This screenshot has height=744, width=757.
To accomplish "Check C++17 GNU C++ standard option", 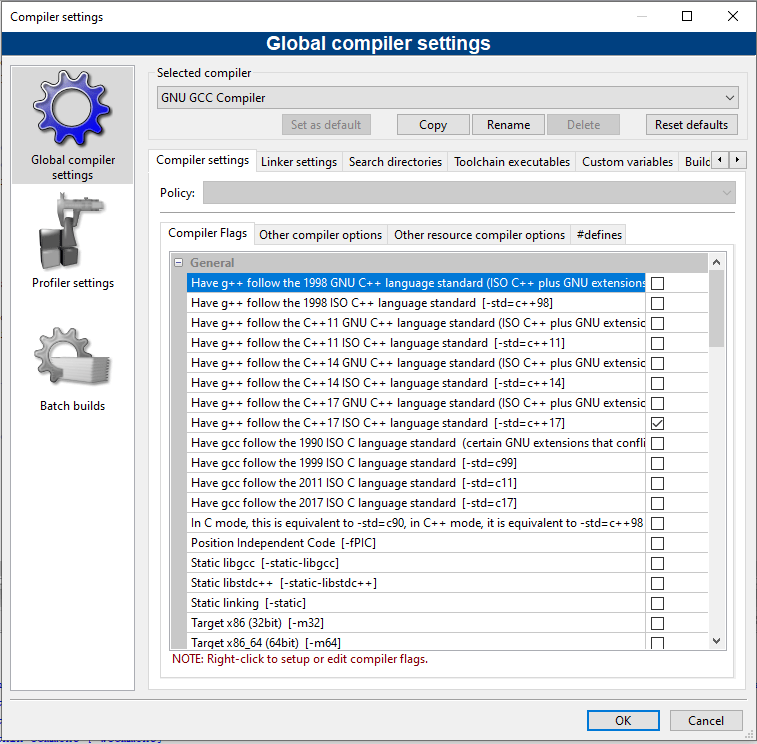I will point(657,403).
